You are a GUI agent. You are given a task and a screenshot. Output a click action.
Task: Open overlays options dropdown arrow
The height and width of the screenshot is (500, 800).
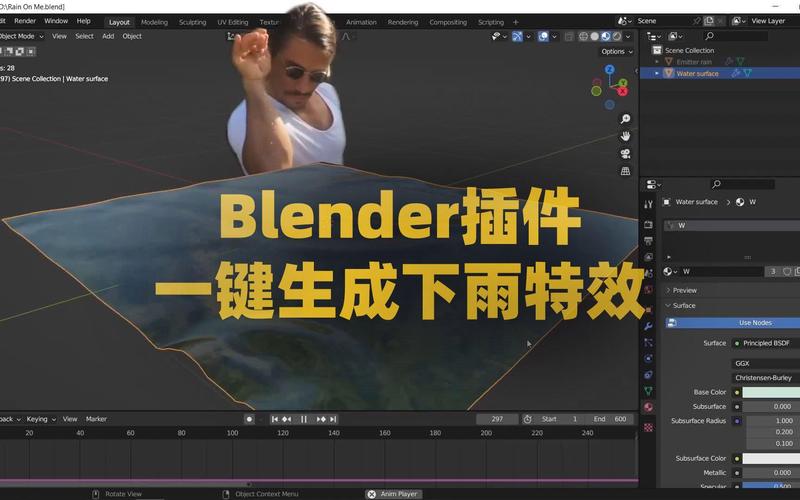pyautogui.click(x=554, y=36)
